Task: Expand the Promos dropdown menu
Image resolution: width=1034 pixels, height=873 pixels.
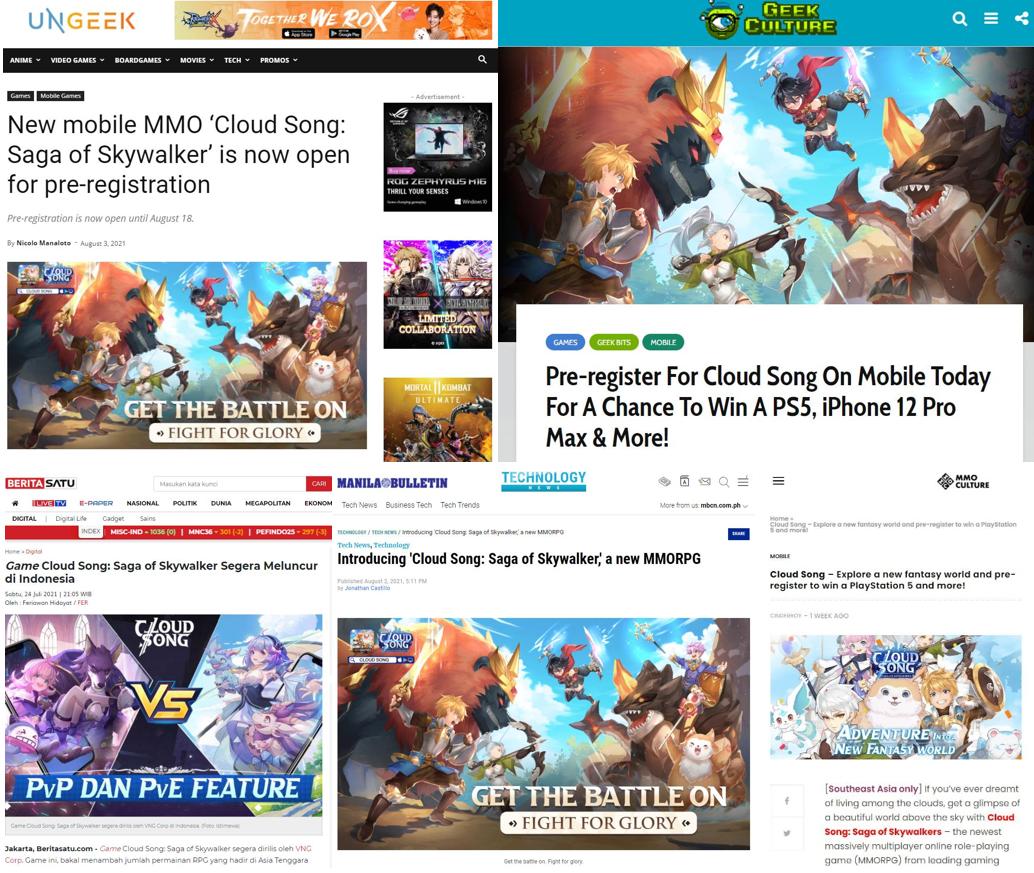Action: pos(278,60)
